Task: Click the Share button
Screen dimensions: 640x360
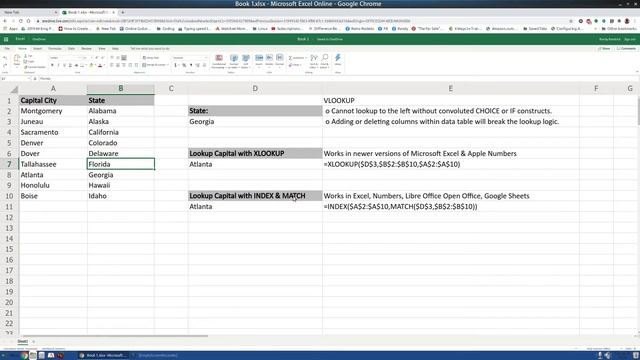Action: point(604,49)
